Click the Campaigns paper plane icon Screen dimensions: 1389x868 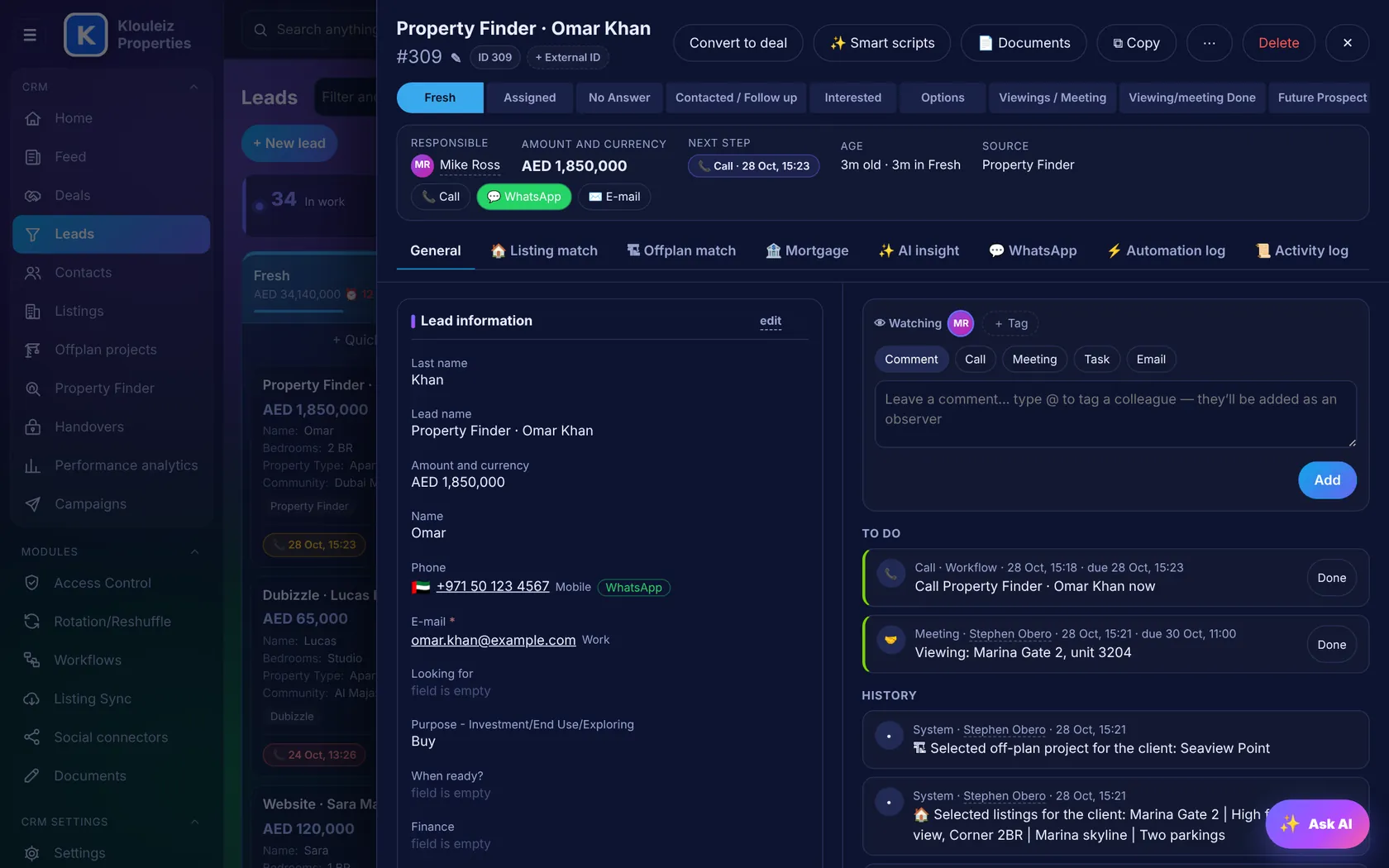pos(33,504)
